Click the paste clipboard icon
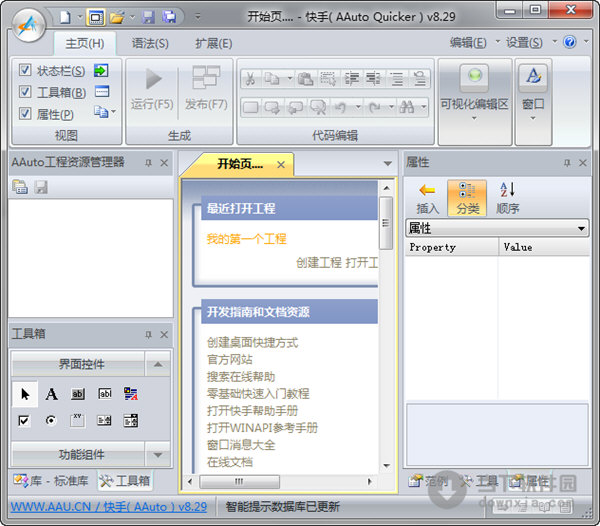 pos(305,79)
